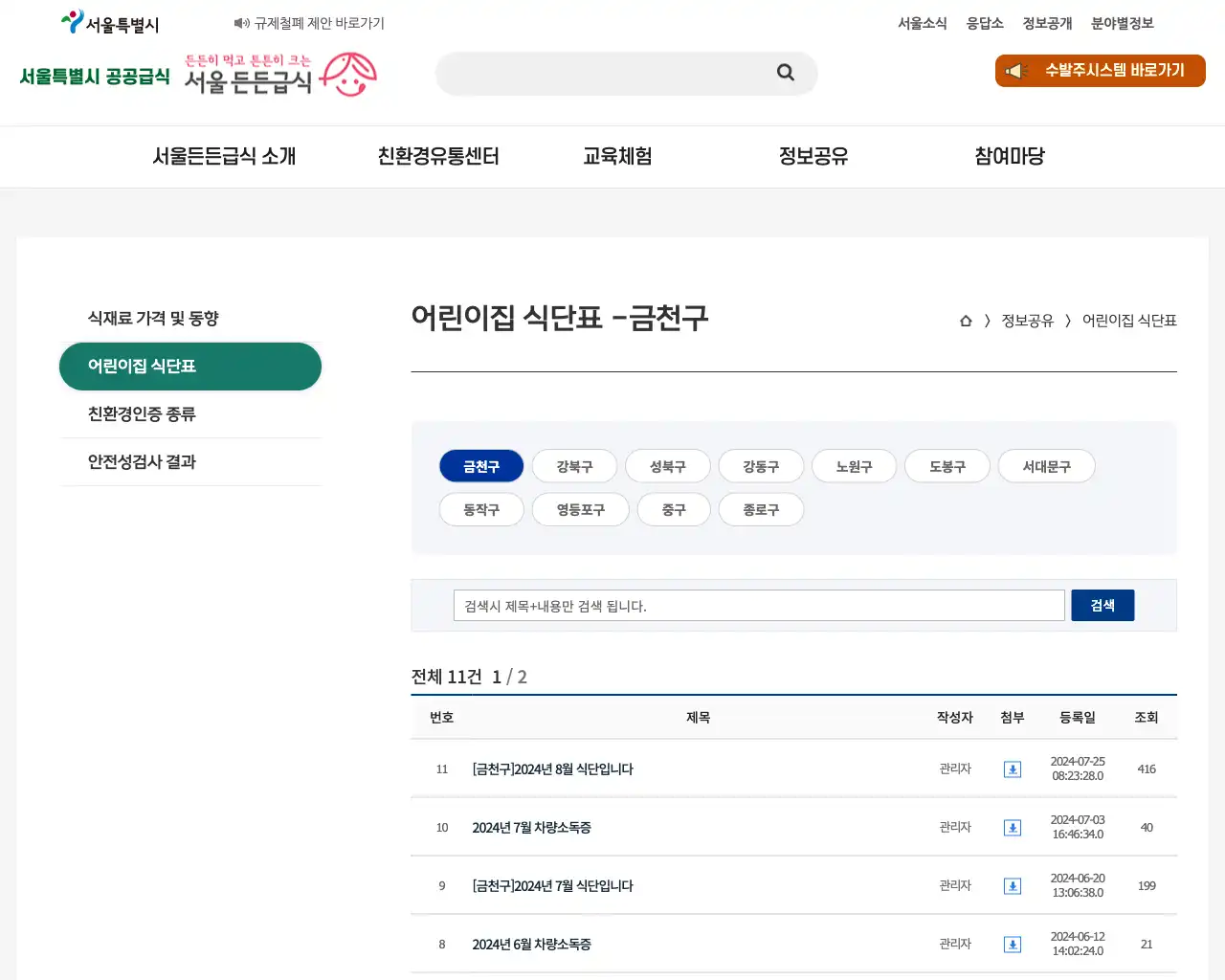Click the speaker icon on 수발주시스템 바로가기 button
The height and width of the screenshot is (980, 1225).
point(1014,70)
